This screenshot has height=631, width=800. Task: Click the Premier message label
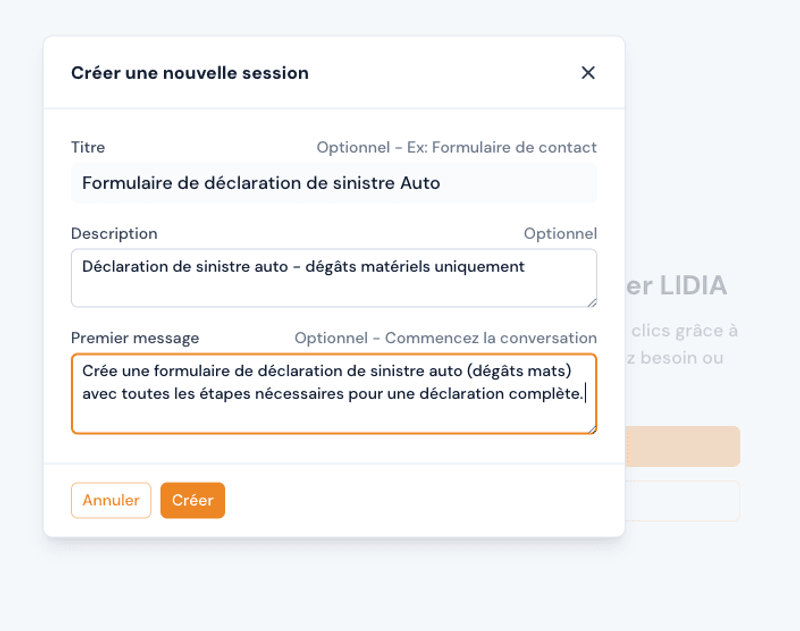(x=135, y=338)
